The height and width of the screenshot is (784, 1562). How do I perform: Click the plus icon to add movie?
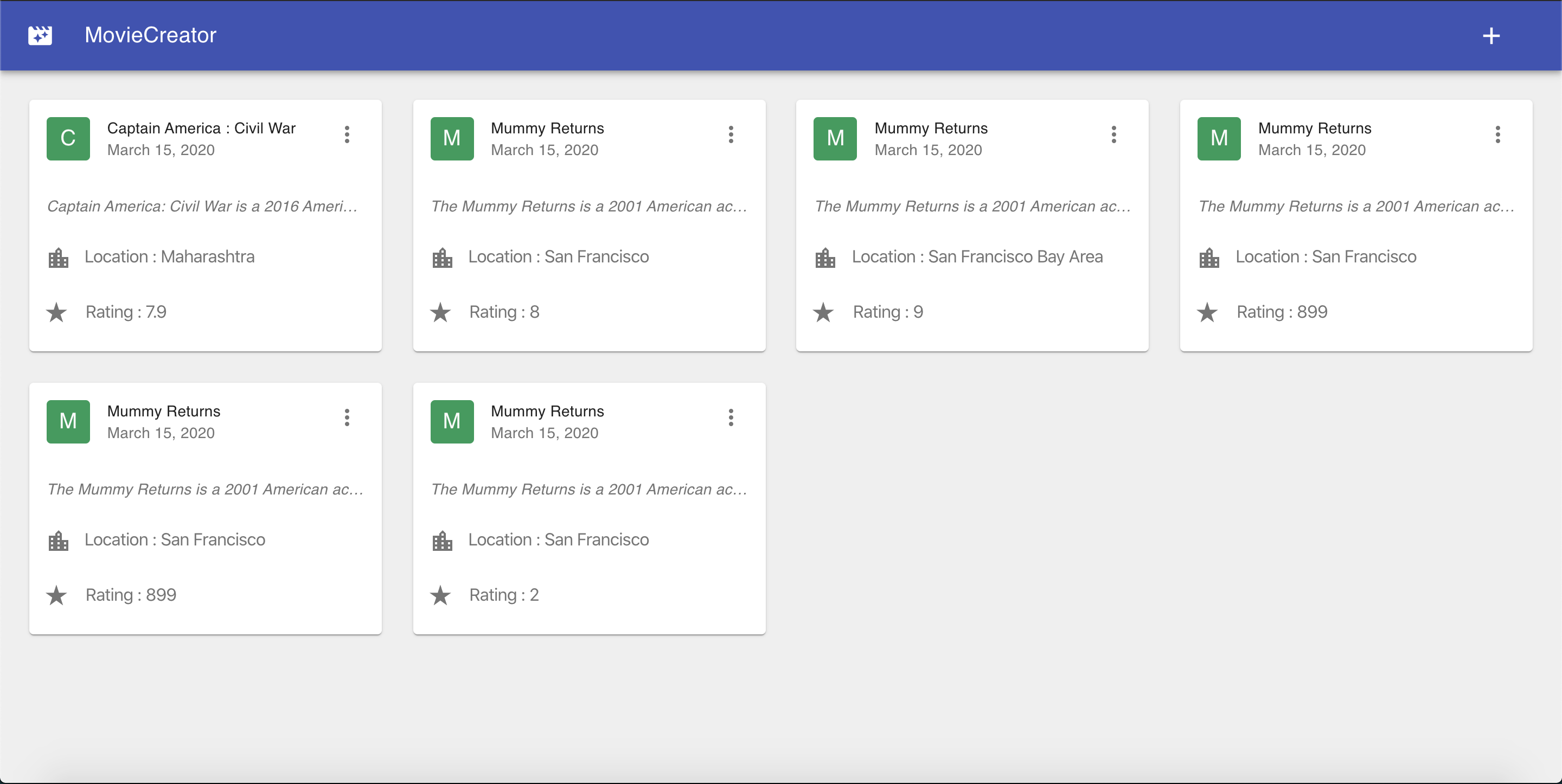tap(1491, 36)
